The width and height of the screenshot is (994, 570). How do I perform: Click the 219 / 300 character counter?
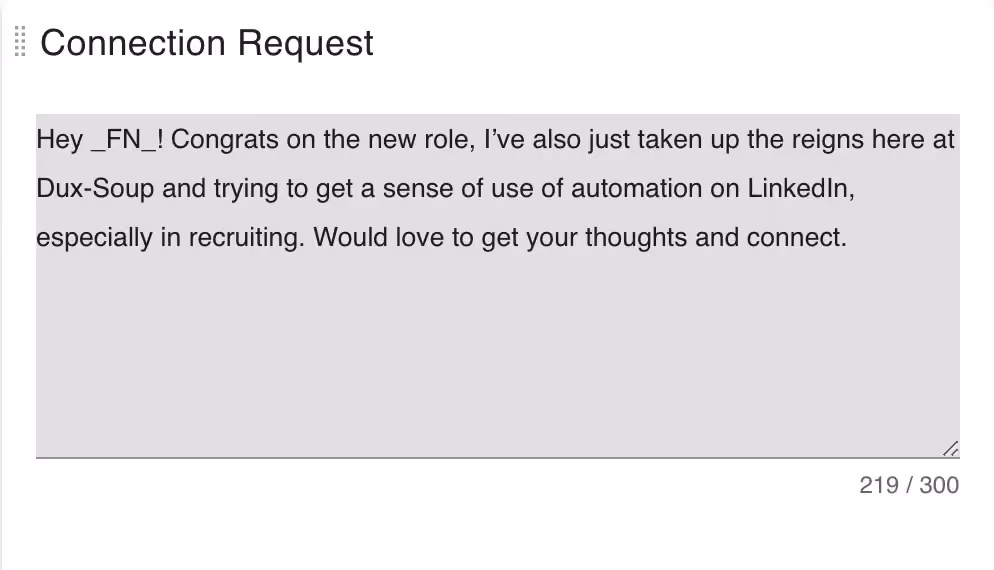click(x=908, y=485)
